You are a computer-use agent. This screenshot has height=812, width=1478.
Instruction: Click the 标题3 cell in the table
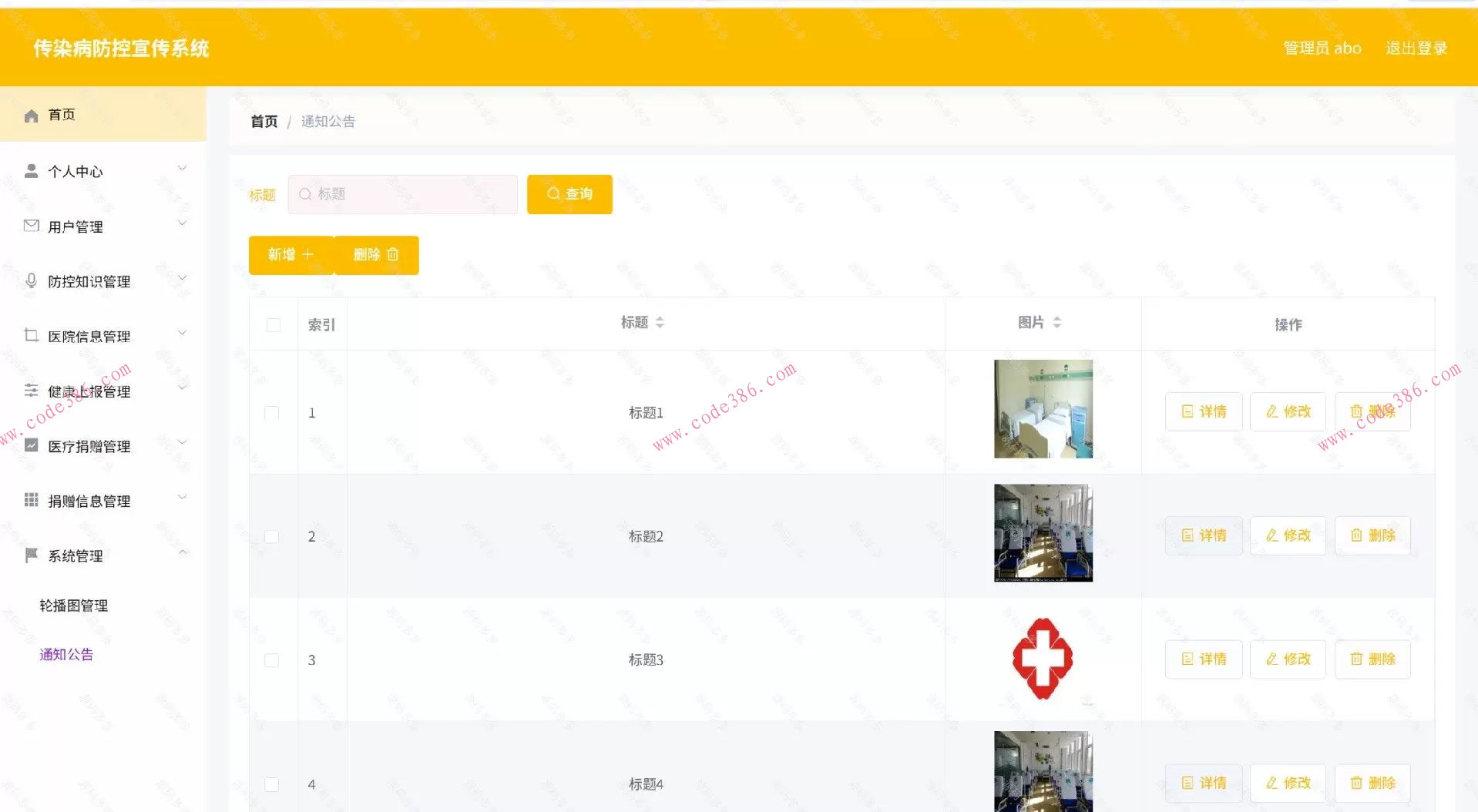(x=646, y=660)
